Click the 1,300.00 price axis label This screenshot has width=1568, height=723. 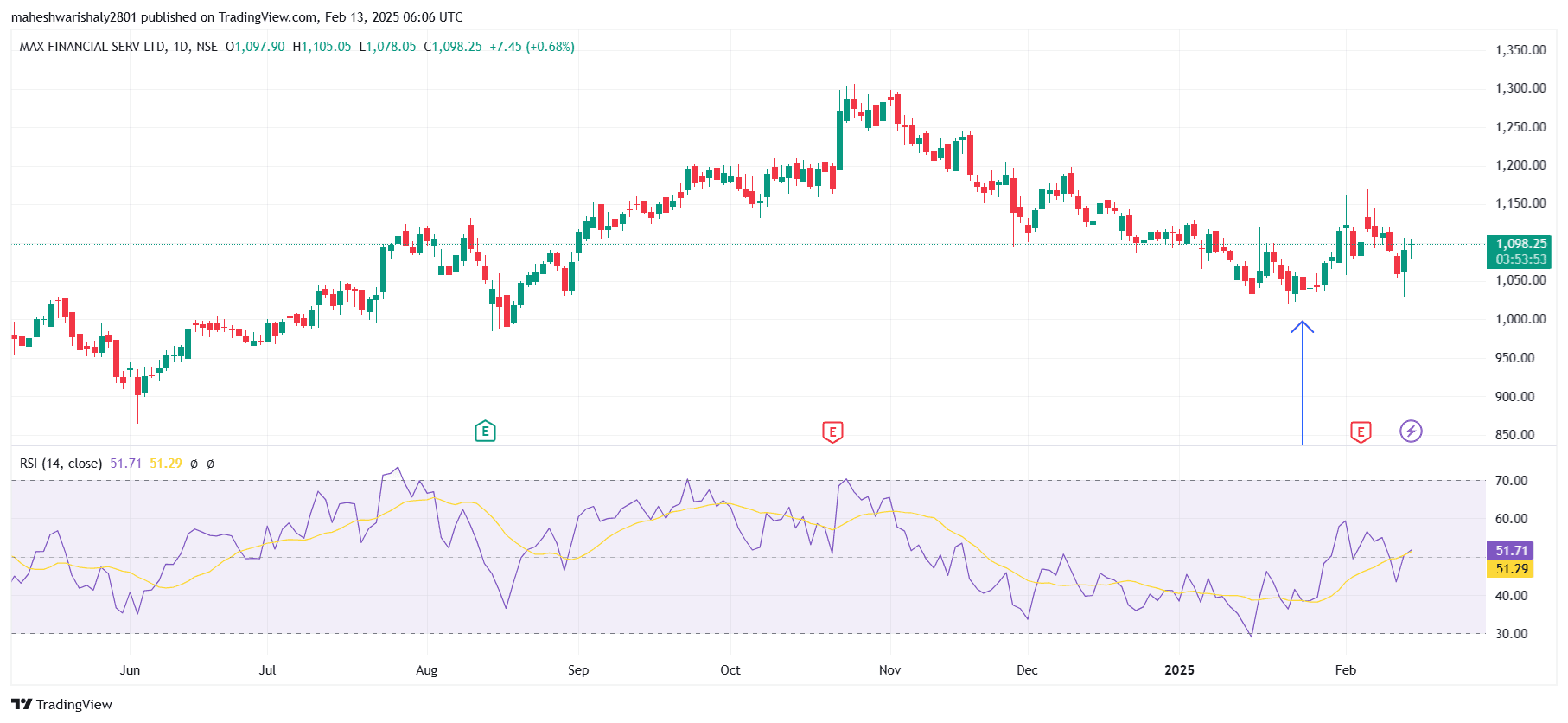(x=1520, y=88)
